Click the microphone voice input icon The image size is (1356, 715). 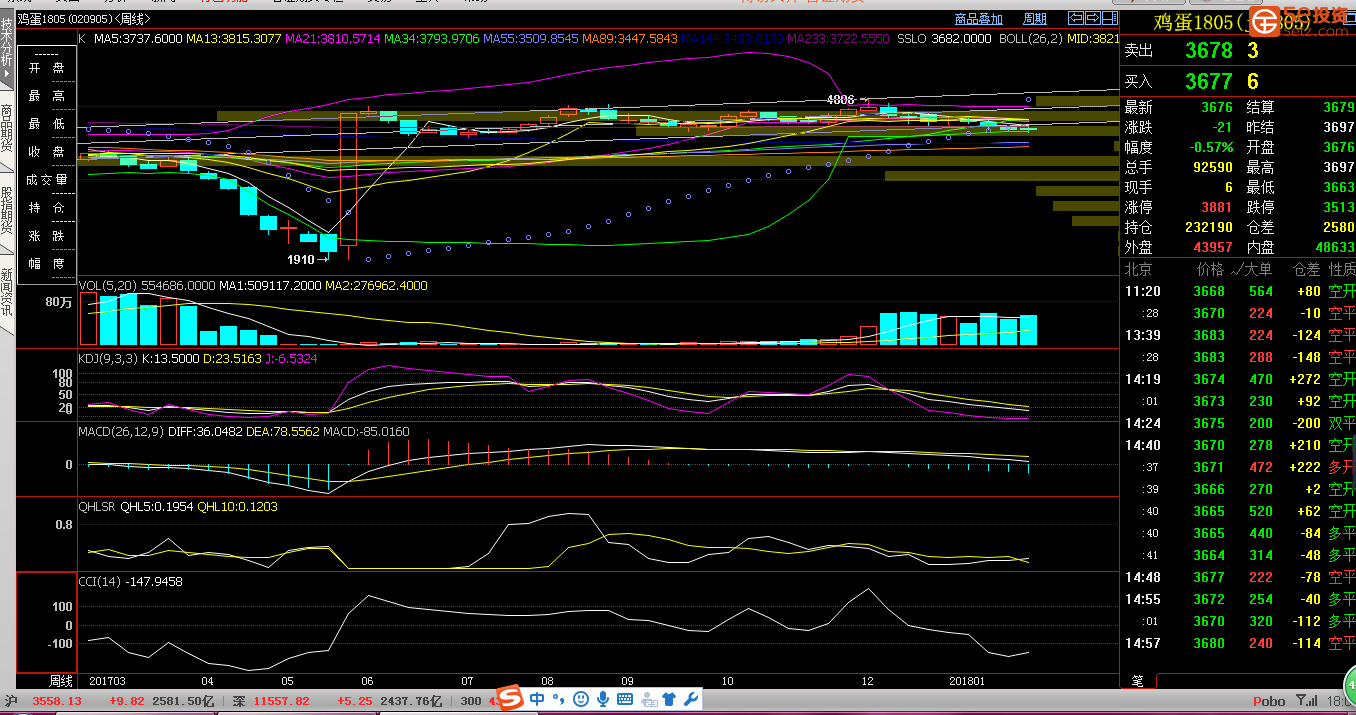pos(603,698)
